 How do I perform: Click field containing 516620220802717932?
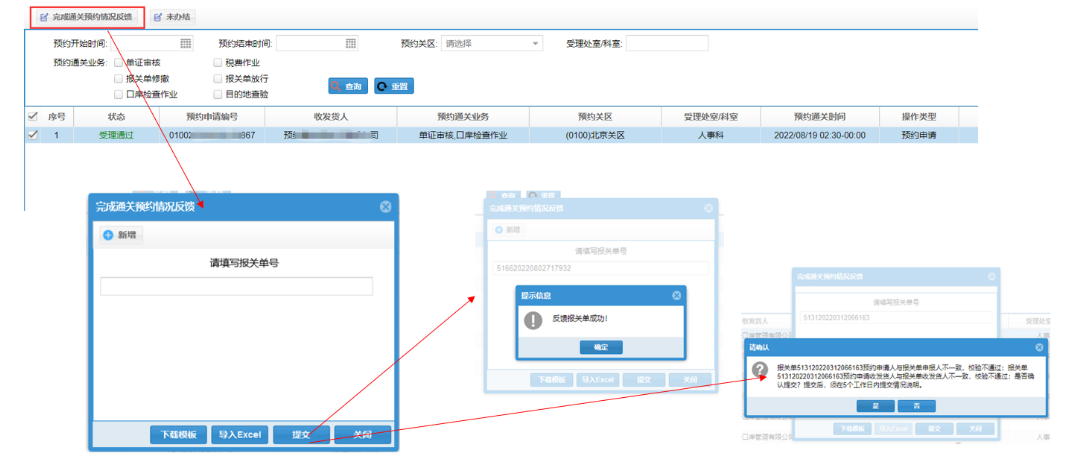pyautogui.click(x=601, y=268)
